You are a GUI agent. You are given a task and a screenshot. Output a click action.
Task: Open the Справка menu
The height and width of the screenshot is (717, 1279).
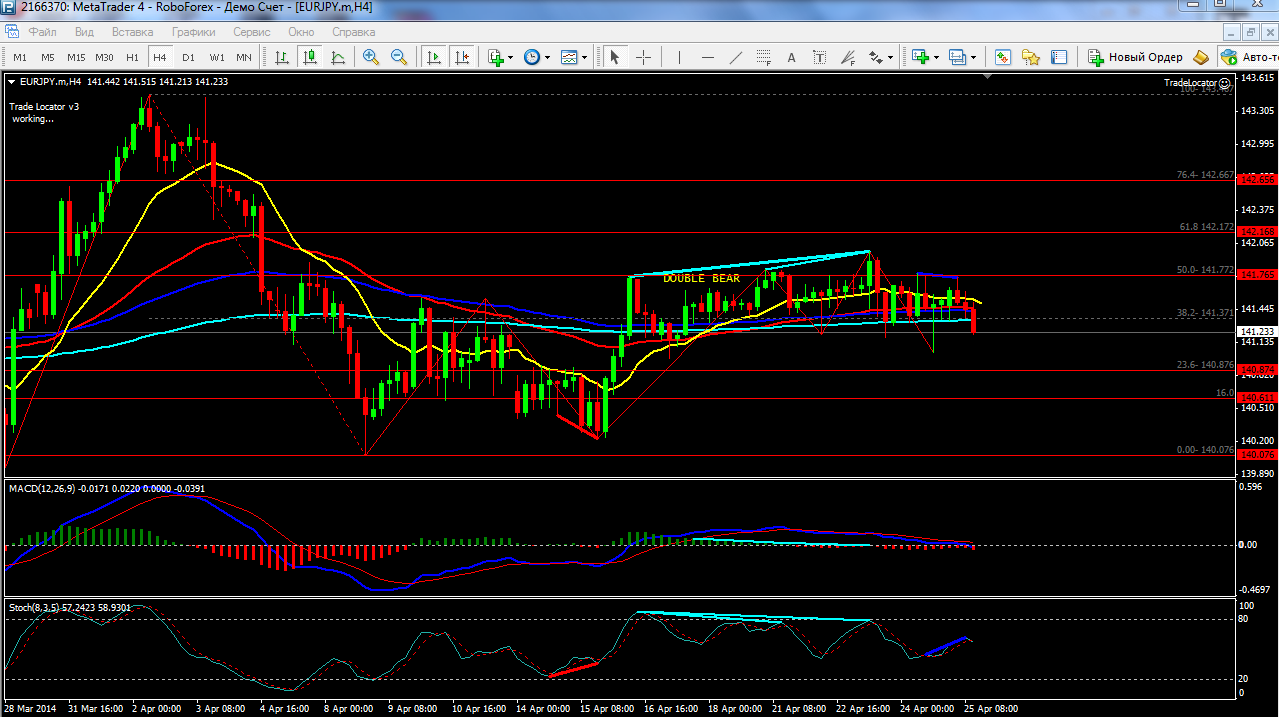point(353,31)
